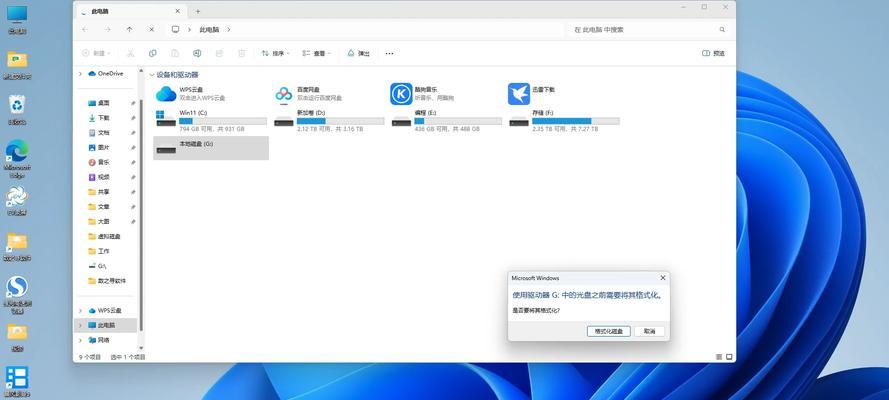The height and width of the screenshot is (400, 889).
Task: Click the search magnifier icon
Action: [722, 29]
